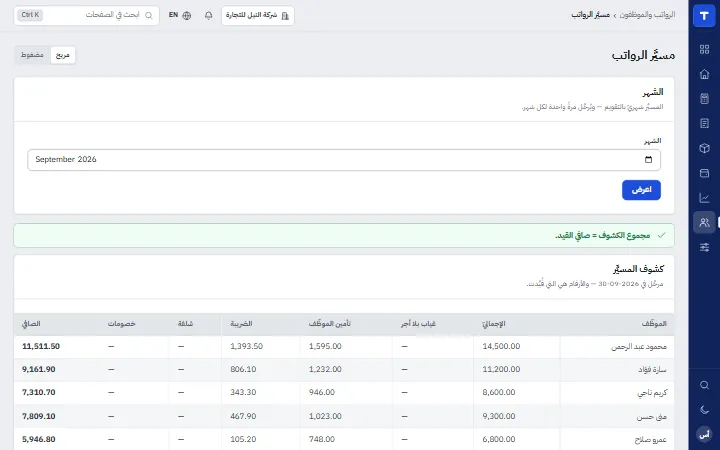Click gross value 14,500.00
Image resolution: width=720 pixels, height=450 pixels.
(501, 347)
